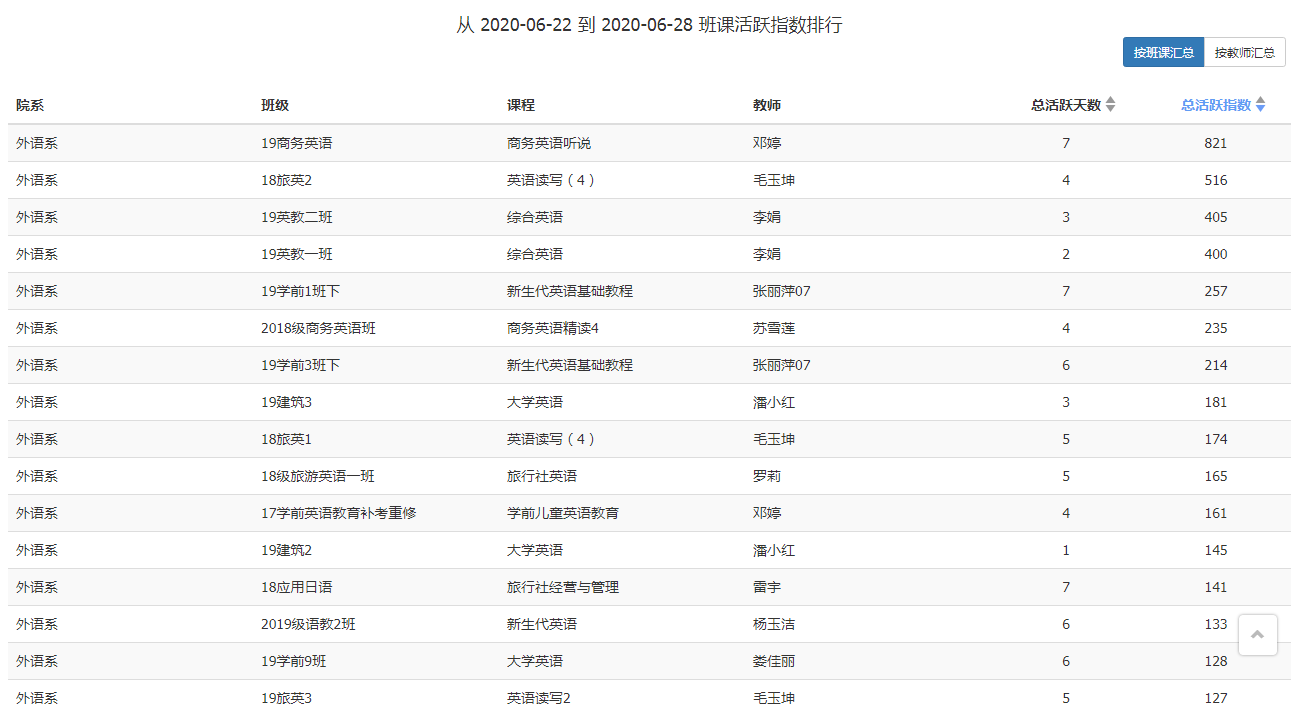Switch to 按班课汇总 view
The height and width of the screenshot is (704, 1300).
point(1163,52)
